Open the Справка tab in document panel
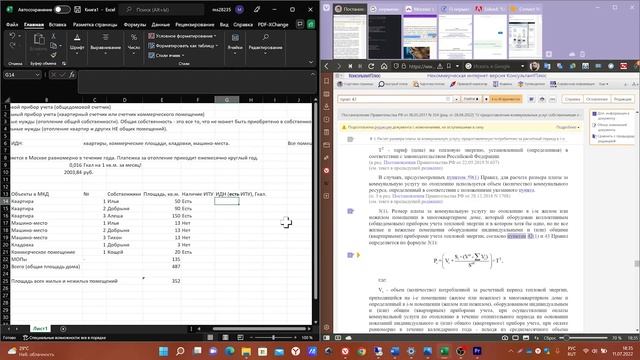Image resolution: width=640 pixels, height=360 pixels. click(572, 99)
